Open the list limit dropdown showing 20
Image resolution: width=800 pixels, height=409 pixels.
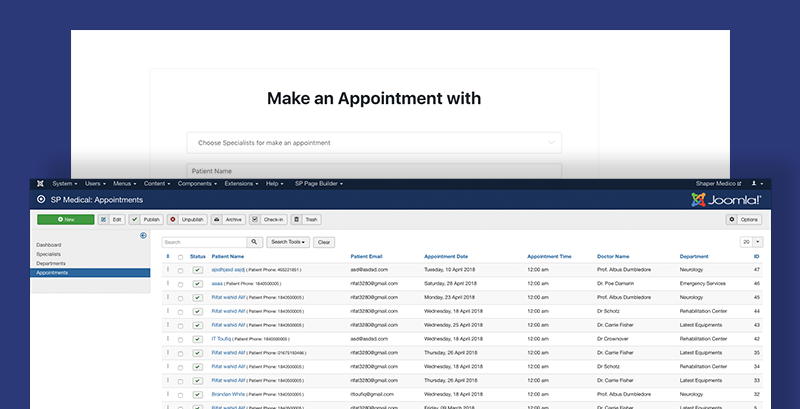tap(751, 242)
